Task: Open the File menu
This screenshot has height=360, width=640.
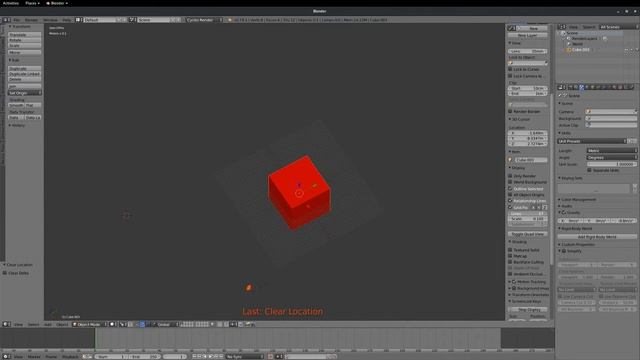Action: tap(17, 20)
